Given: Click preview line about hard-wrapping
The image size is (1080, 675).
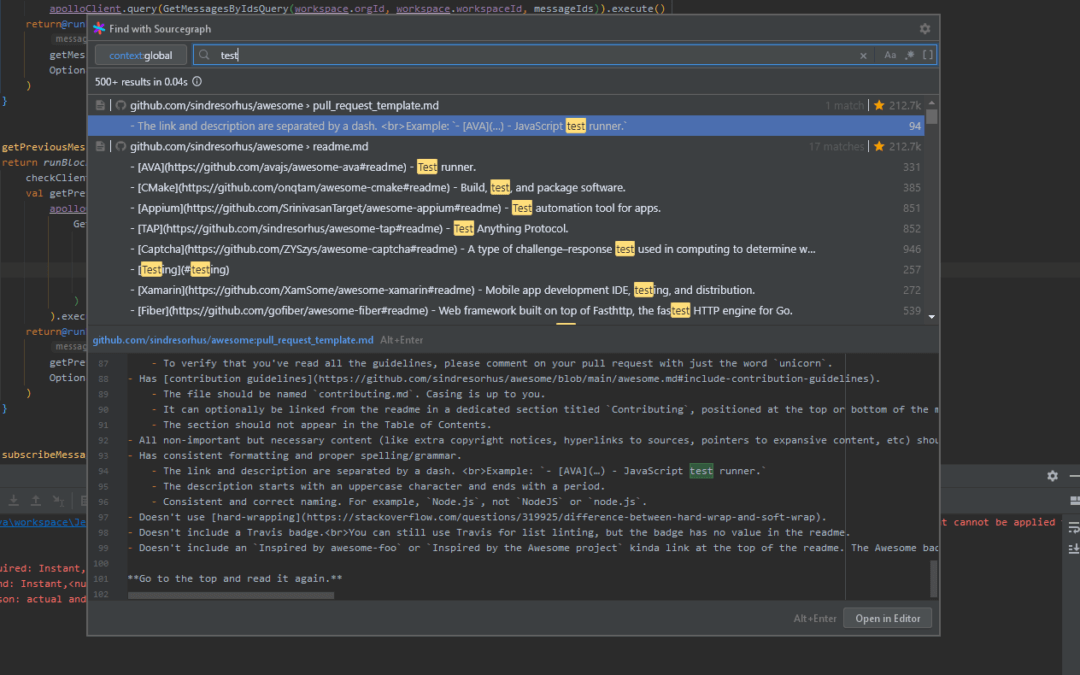Looking at the screenshot, I should tap(477, 517).
